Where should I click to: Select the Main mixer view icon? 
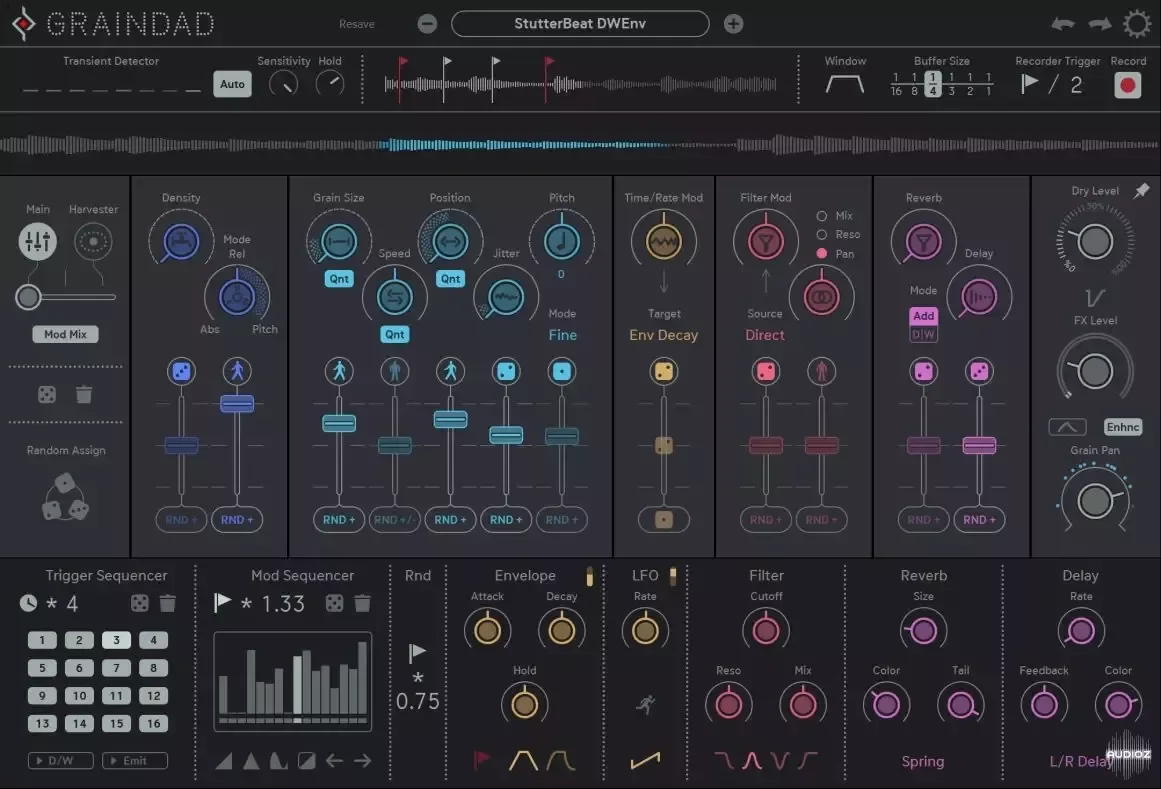pos(37,241)
